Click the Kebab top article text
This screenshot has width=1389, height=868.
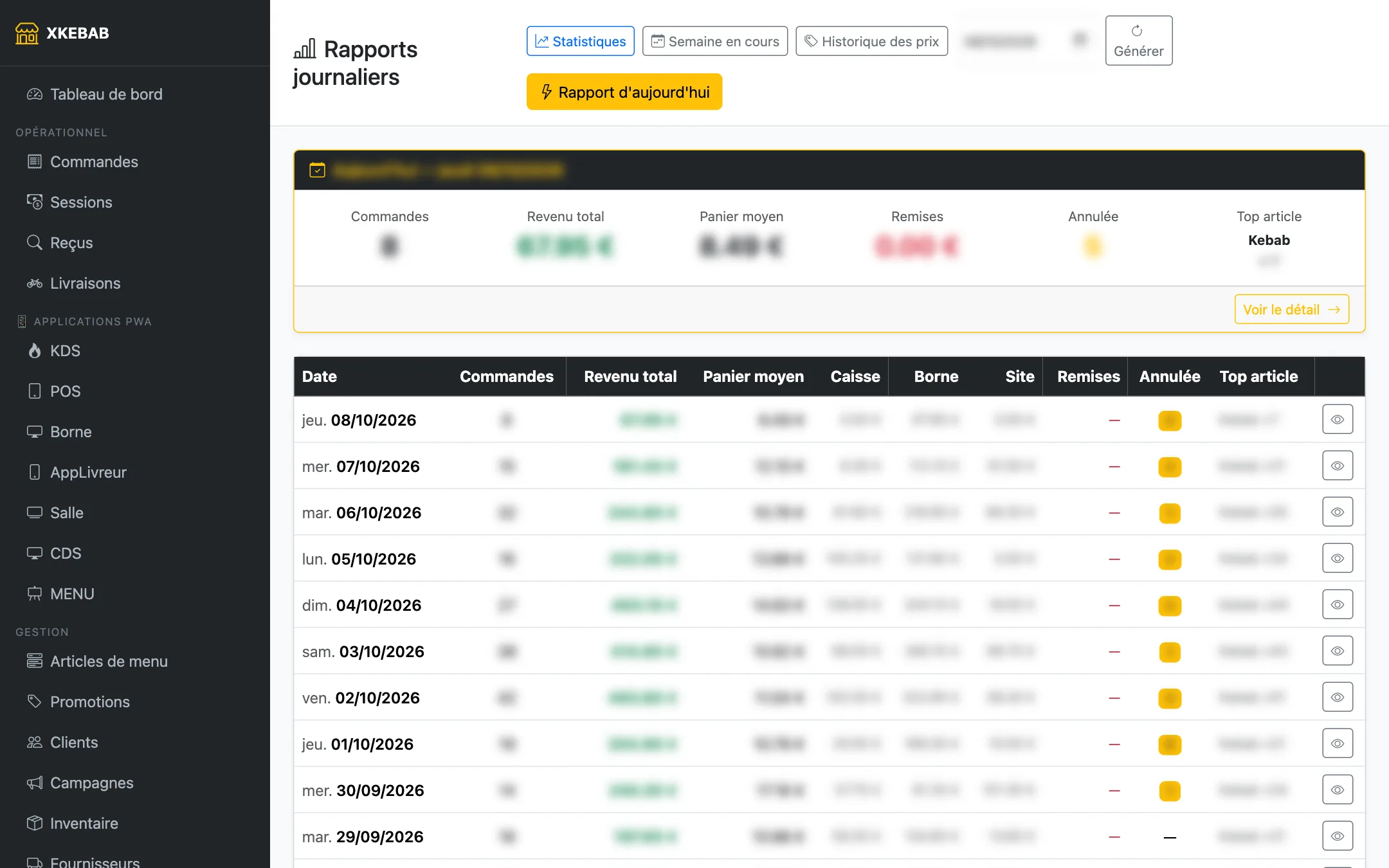tap(1269, 240)
